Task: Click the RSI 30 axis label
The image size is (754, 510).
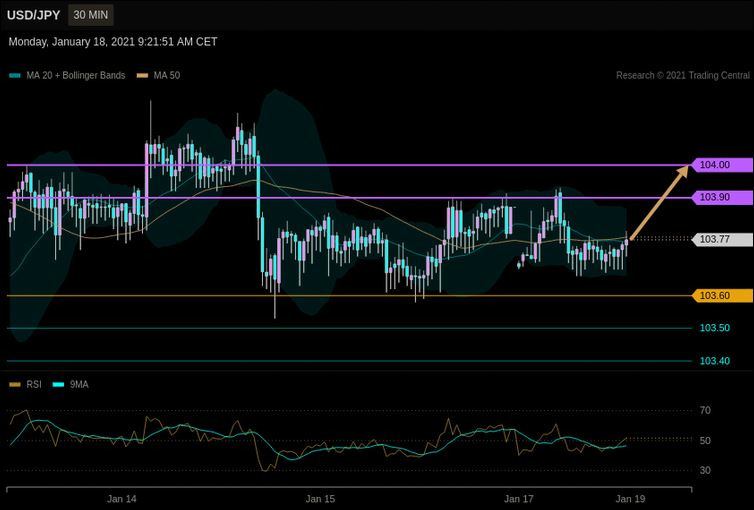Action: tap(705, 471)
